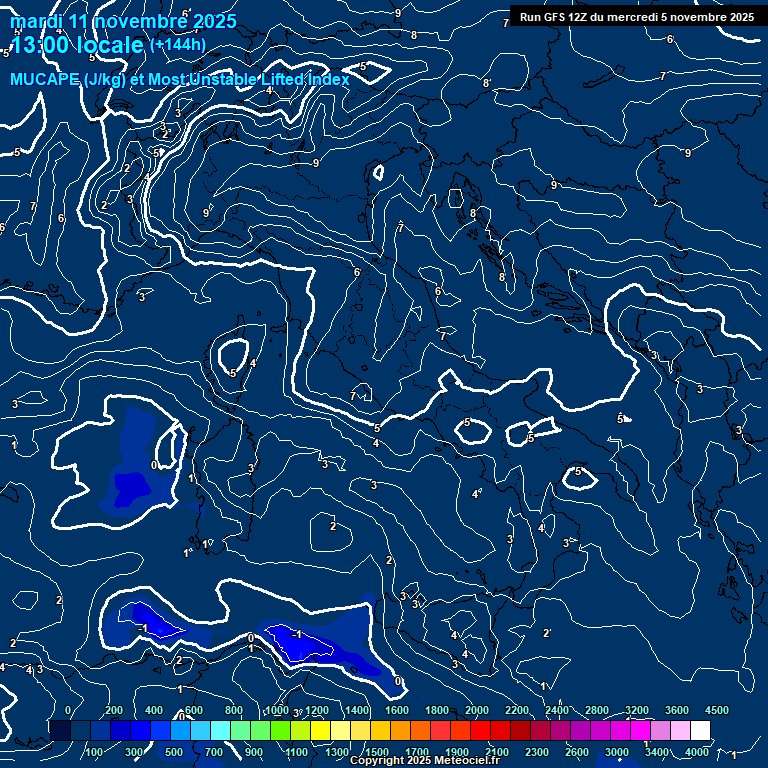The width and height of the screenshot is (768, 768).
Task: Click the '(+144h)' forecast offset text
Action: tap(178, 45)
